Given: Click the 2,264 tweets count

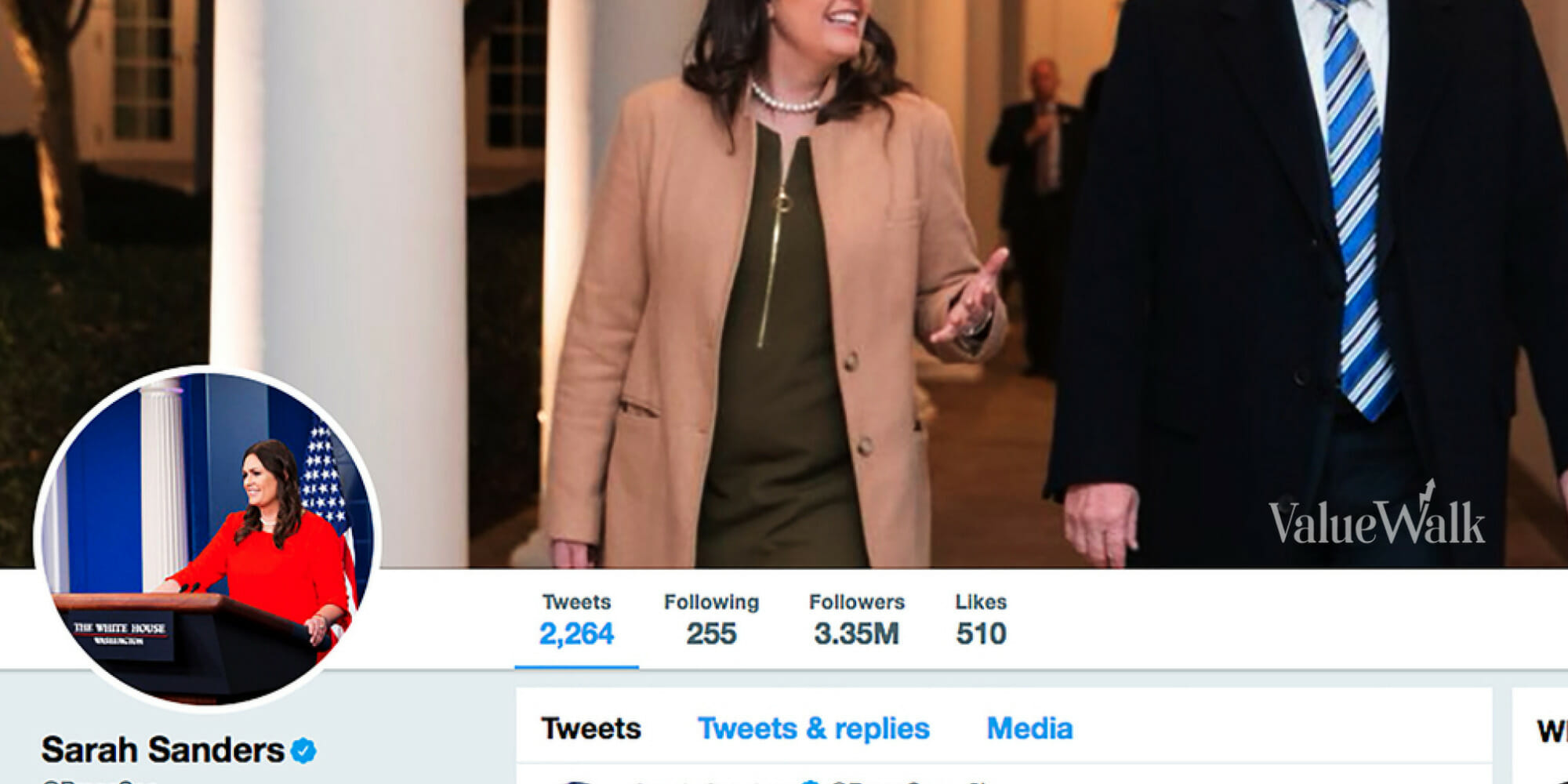Looking at the screenshot, I should pos(576,633).
